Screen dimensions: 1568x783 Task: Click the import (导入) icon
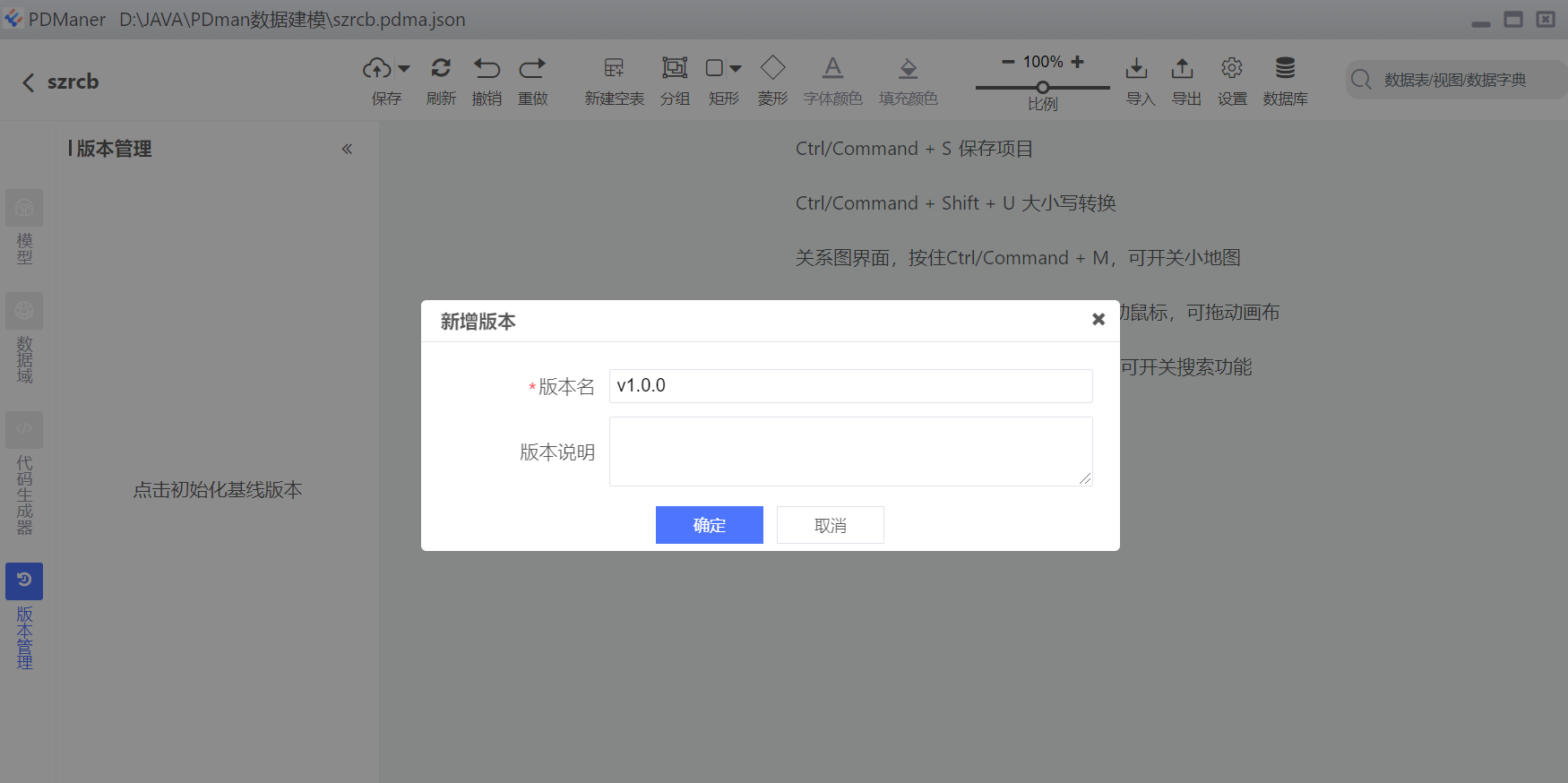point(1136,68)
